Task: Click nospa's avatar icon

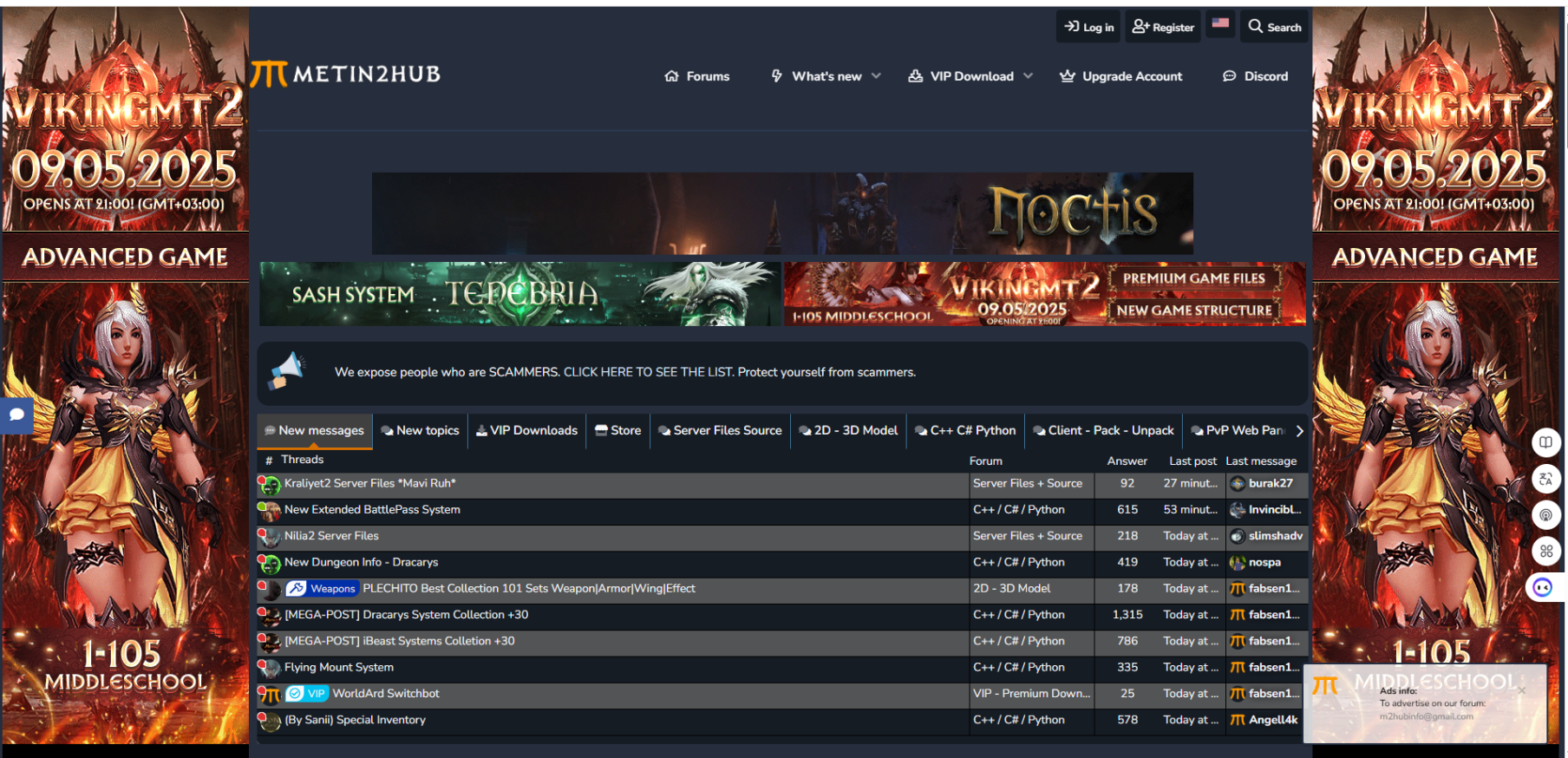Action: coord(1238,563)
